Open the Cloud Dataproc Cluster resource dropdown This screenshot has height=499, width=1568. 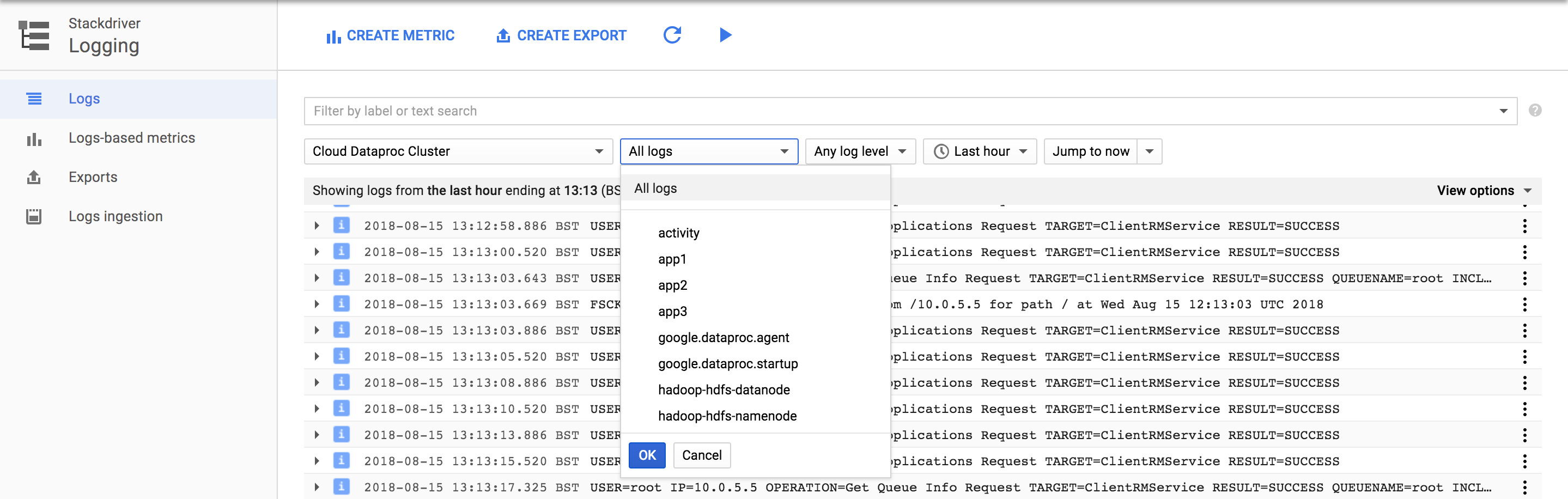[458, 151]
